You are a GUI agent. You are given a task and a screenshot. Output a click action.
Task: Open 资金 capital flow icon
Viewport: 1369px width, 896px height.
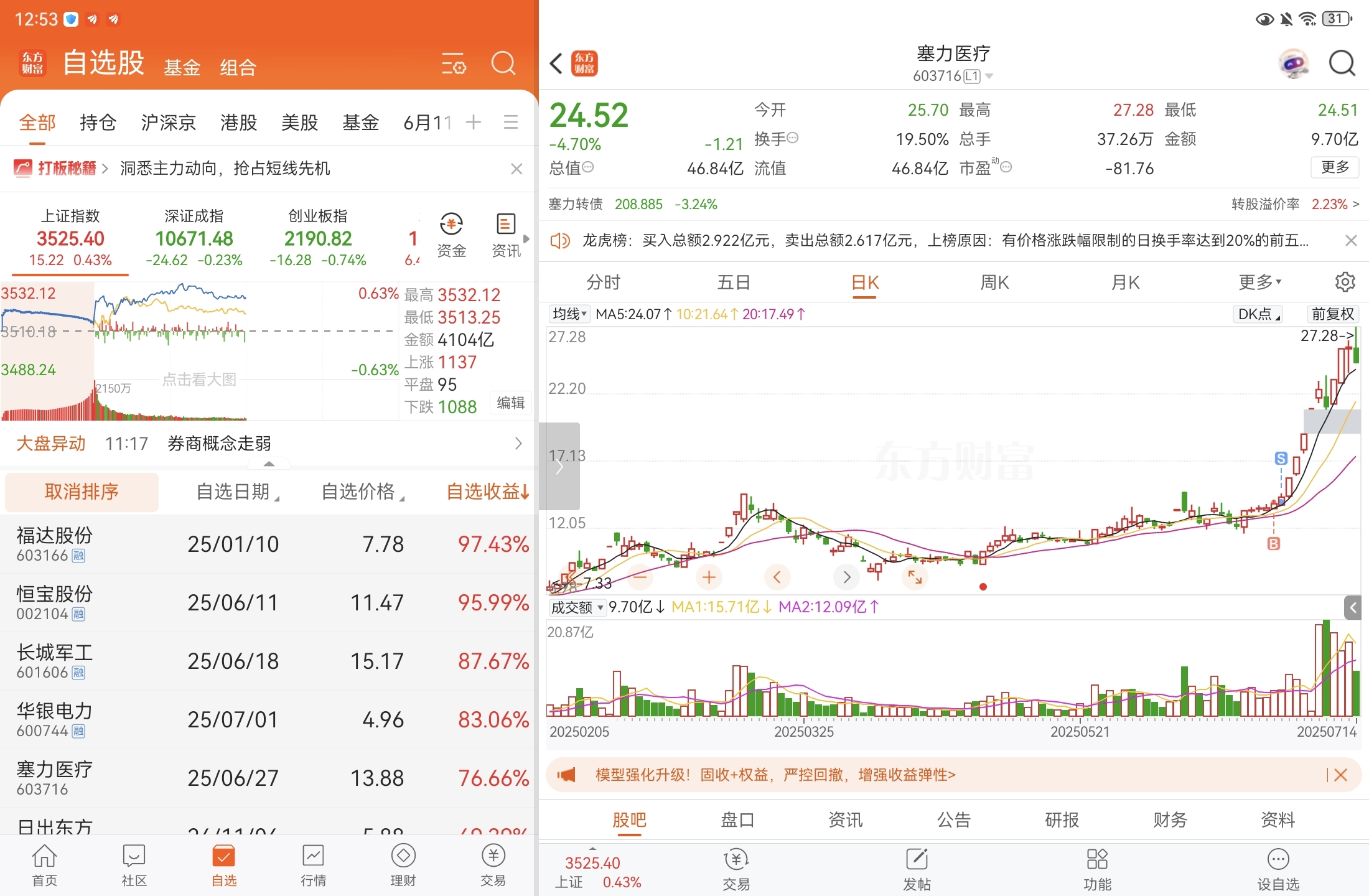[451, 236]
